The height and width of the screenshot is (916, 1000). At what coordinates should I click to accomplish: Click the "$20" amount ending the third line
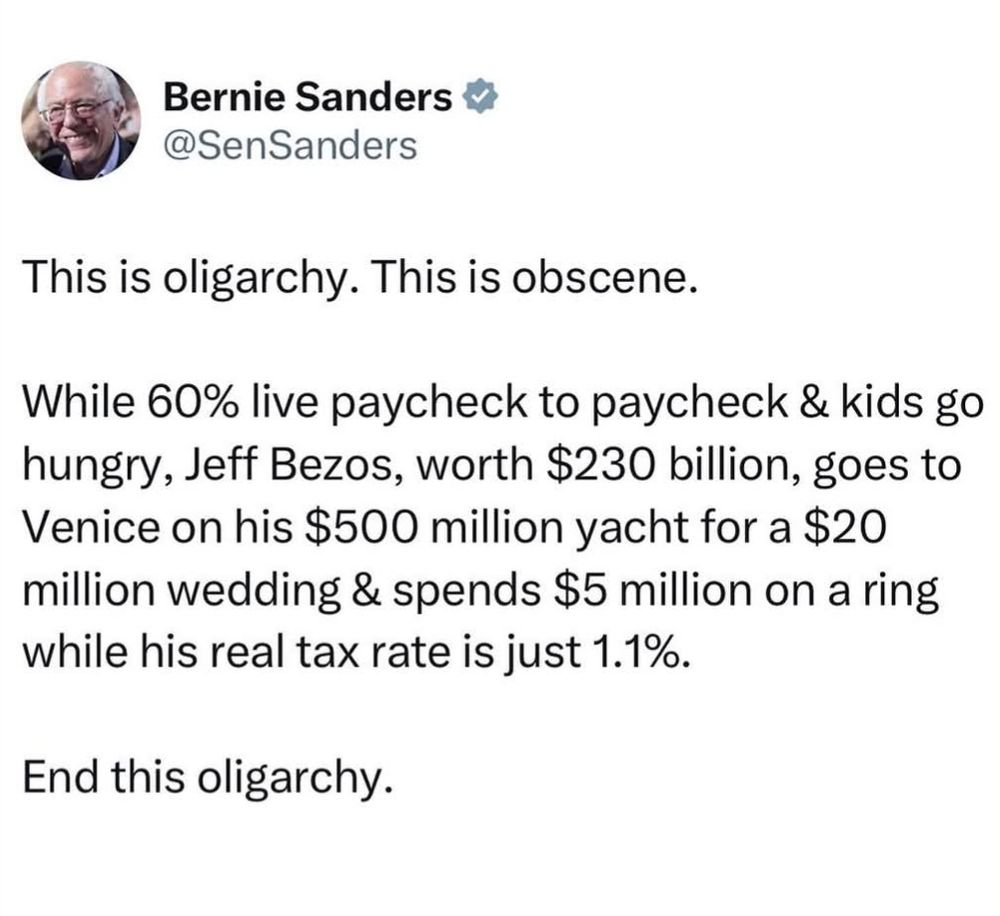846,529
